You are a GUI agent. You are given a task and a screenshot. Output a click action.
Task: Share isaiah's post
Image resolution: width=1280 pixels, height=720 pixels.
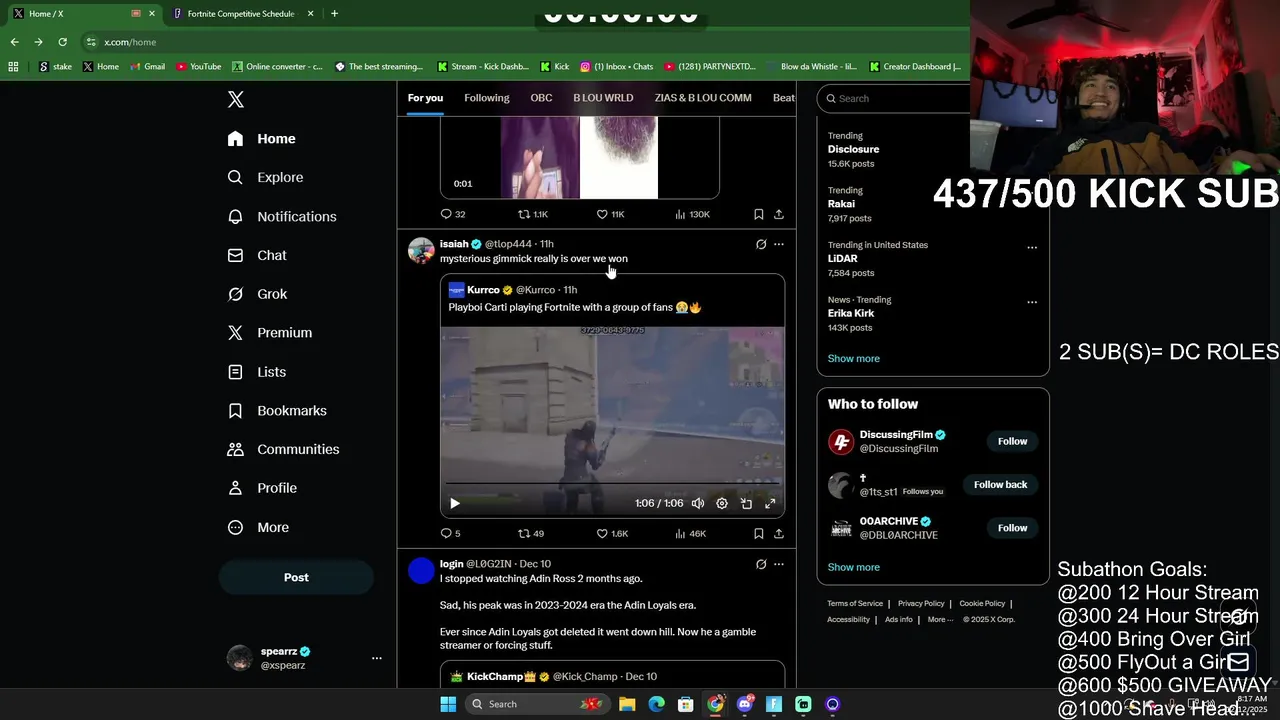pyautogui.click(x=779, y=534)
